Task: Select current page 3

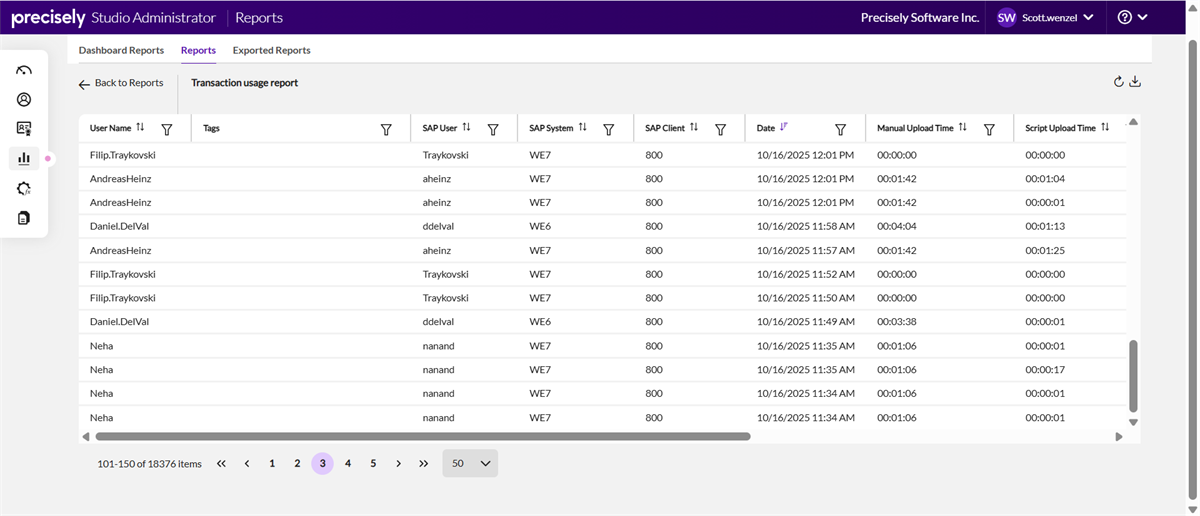Action: [x=322, y=463]
